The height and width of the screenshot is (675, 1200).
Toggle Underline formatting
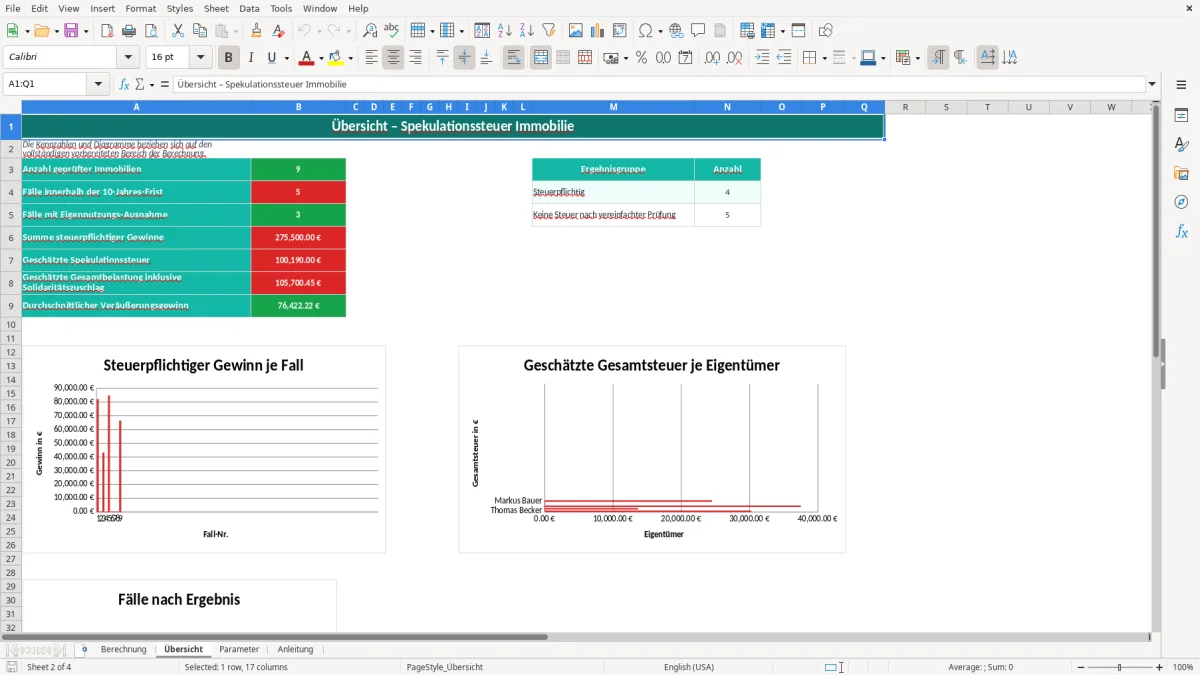[x=271, y=58]
